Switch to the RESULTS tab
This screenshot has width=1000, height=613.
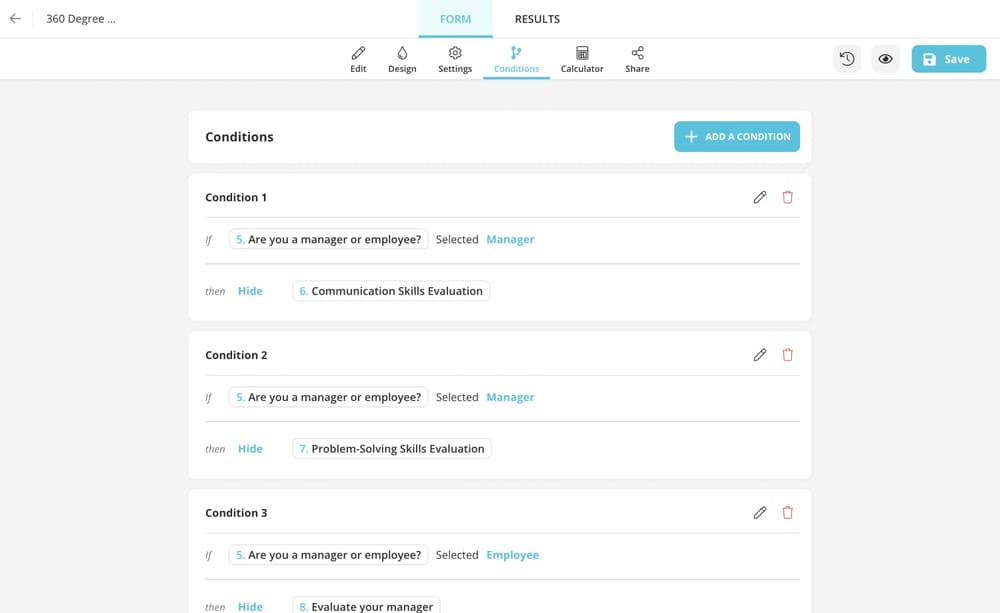(x=537, y=19)
